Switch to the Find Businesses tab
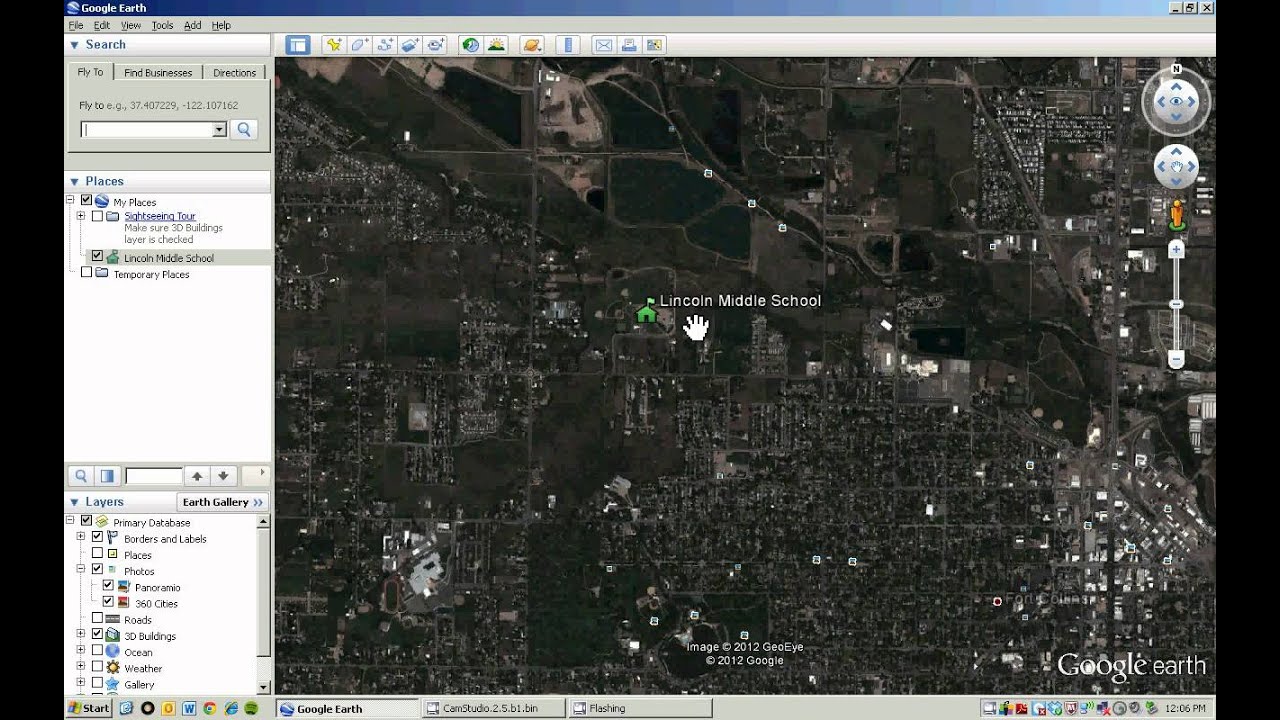 pyautogui.click(x=158, y=73)
